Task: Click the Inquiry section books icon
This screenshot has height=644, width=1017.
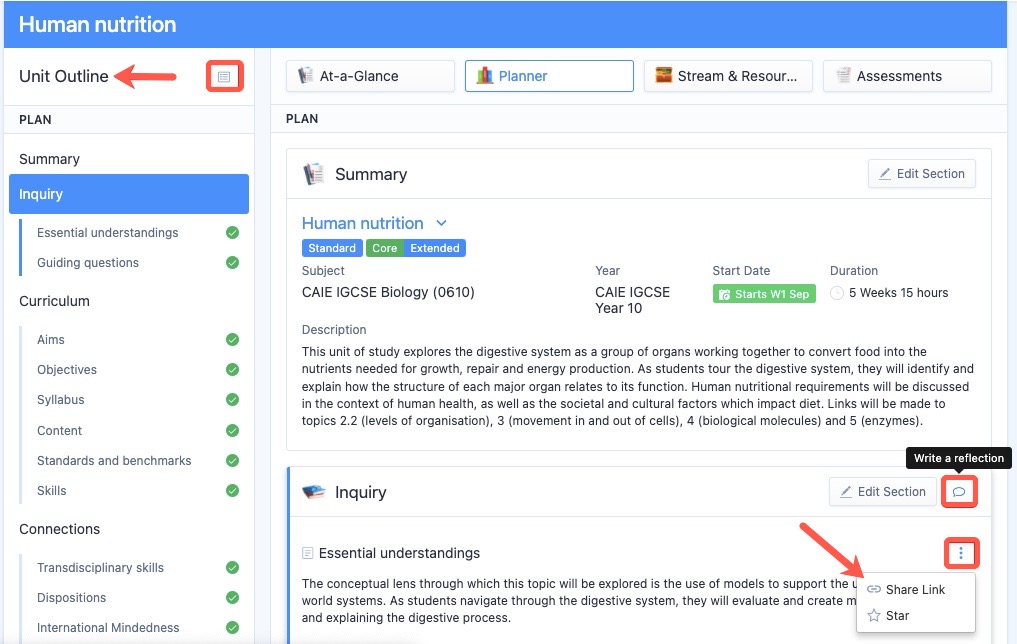Action: click(x=314, y=492)
